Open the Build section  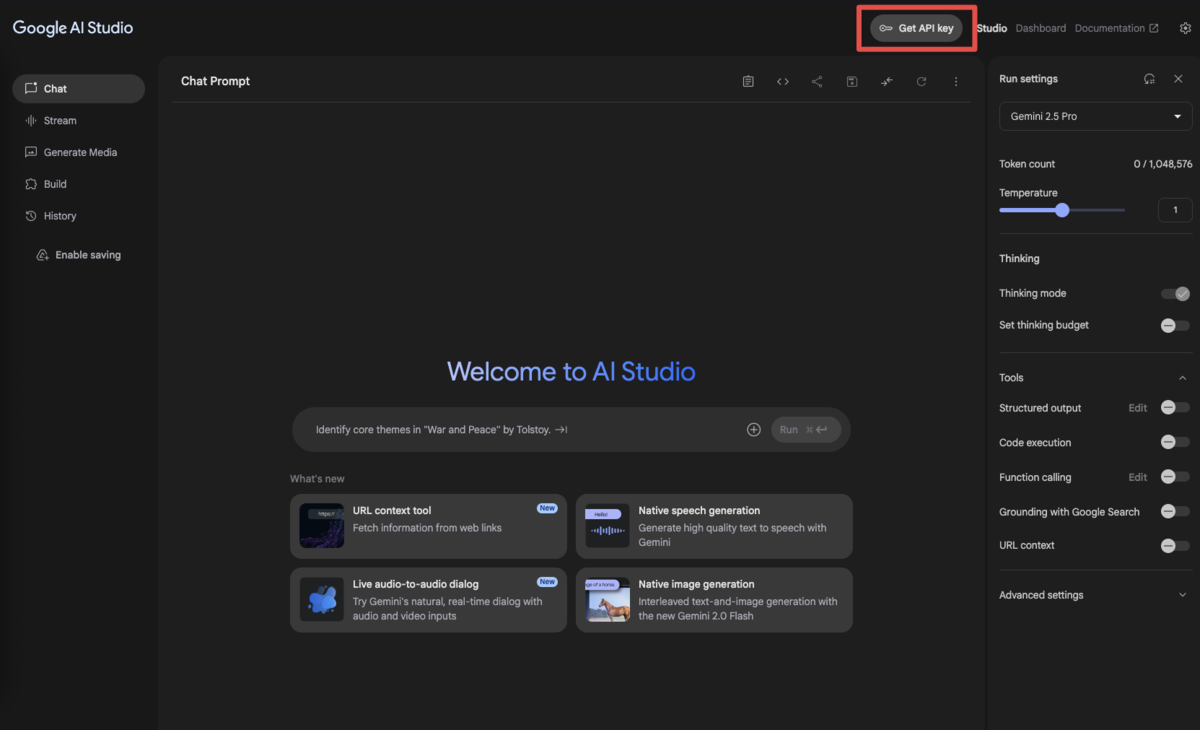(78, 184)
